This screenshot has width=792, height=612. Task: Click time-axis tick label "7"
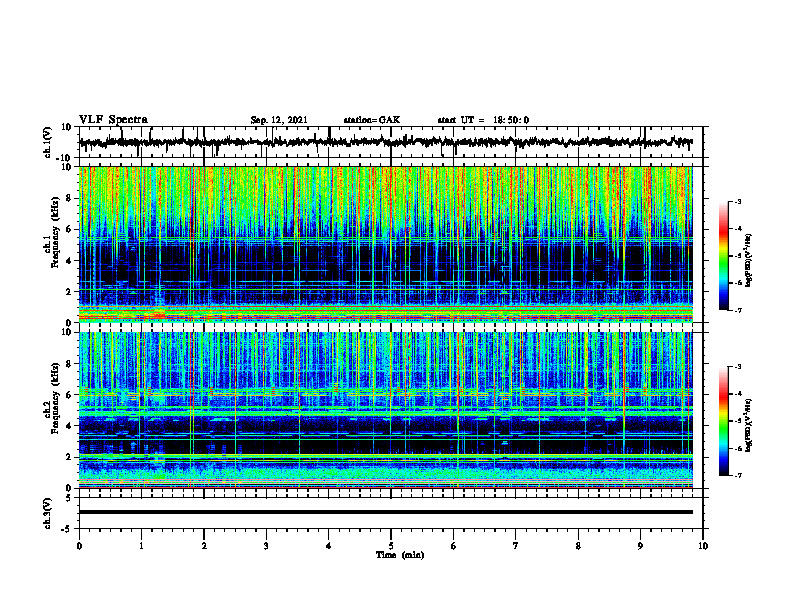(x=516, y=546)
